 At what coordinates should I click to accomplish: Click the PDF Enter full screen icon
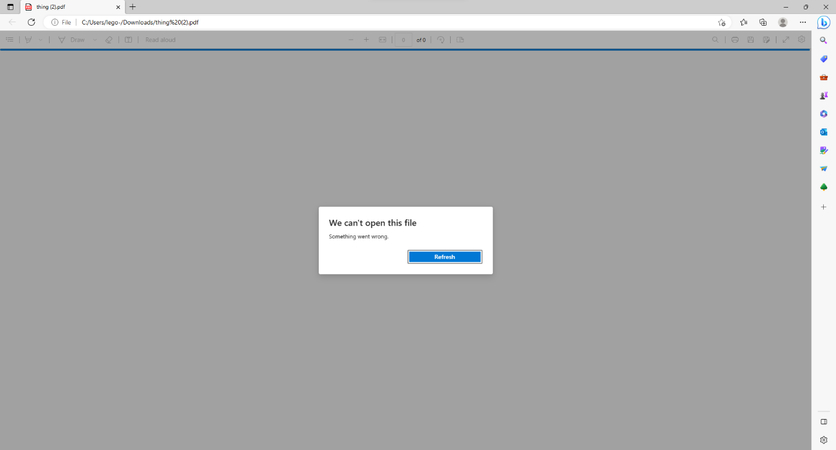(x=786, y=39)
